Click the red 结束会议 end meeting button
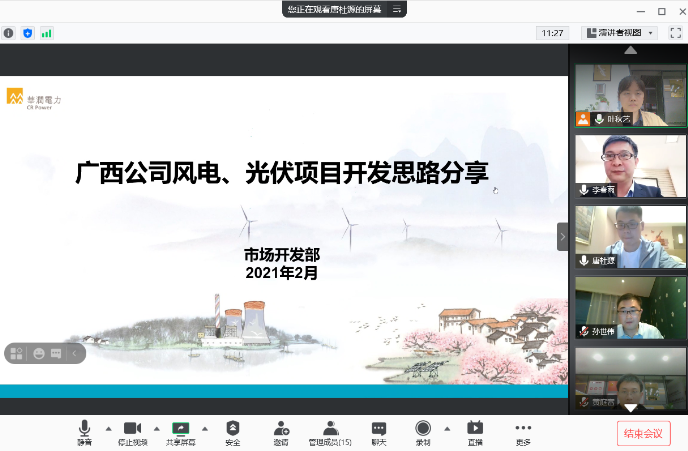688x451 pixels. [x=643, y=433]
